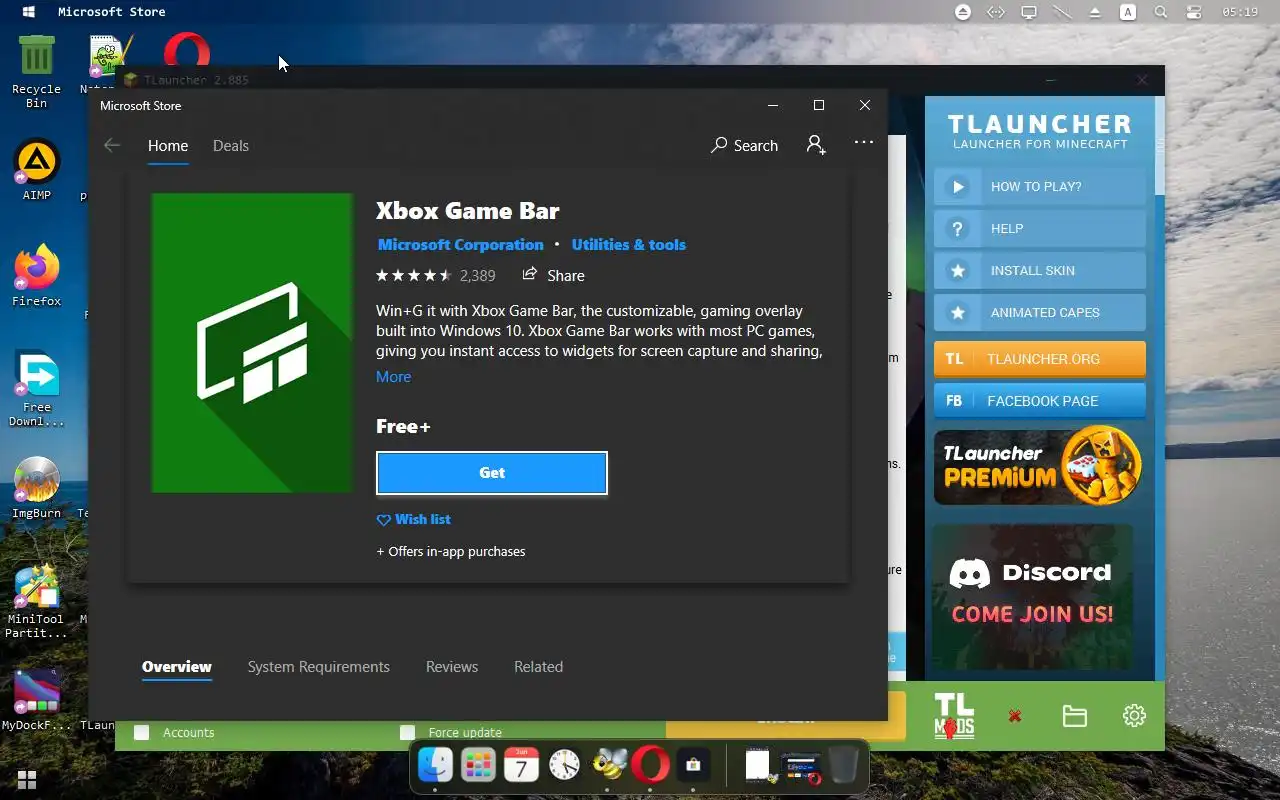The width and height of the screenshot is (1280, 800).
Task: Open Opera in the dock
Action: point(650,766)
